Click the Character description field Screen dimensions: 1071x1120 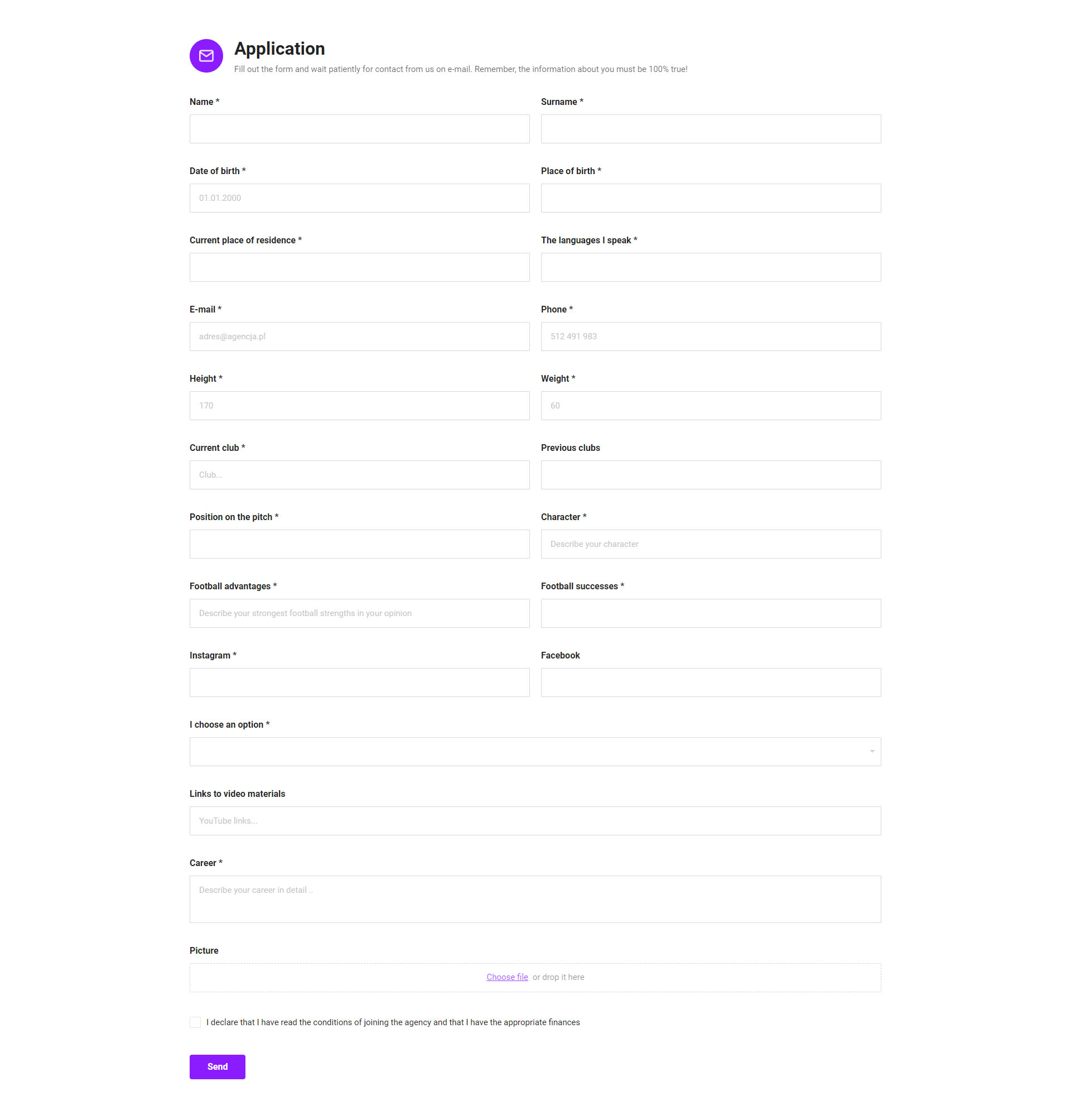[x=711, y=544]
